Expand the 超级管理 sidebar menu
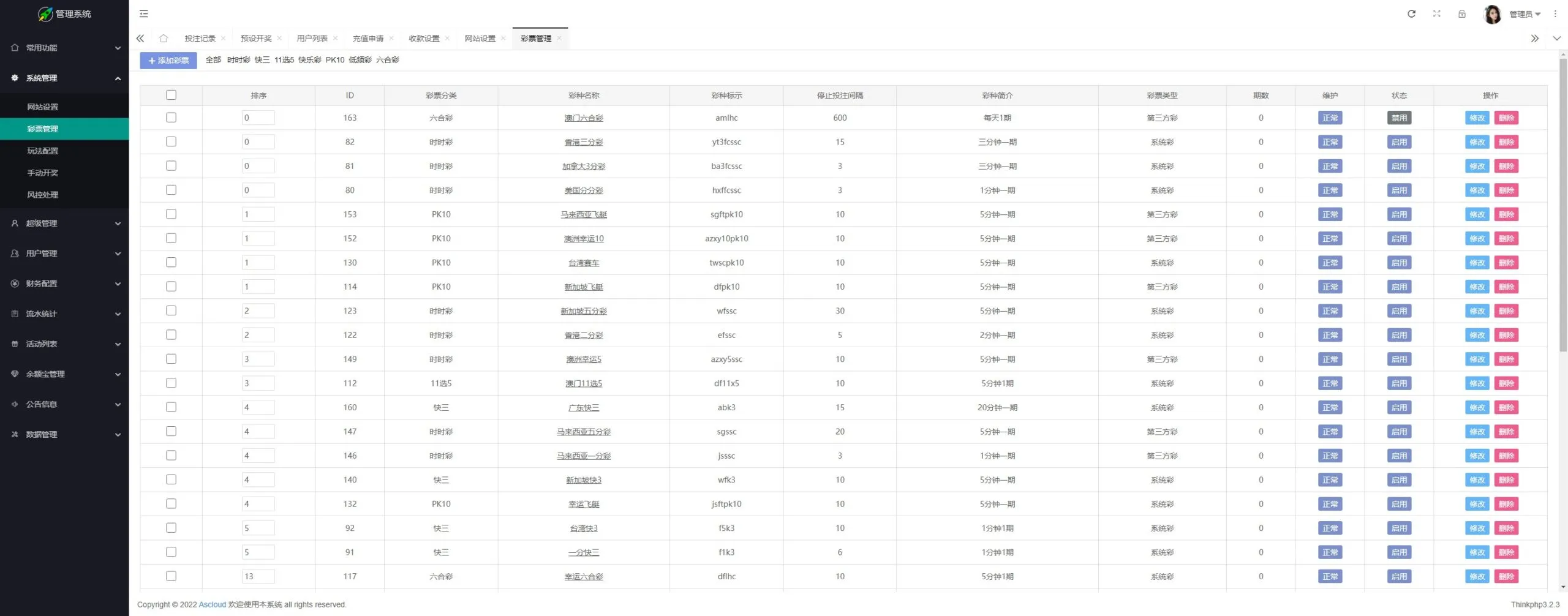Image resolution: width=1568 pixels, height=616 pixels. point(64,223)
